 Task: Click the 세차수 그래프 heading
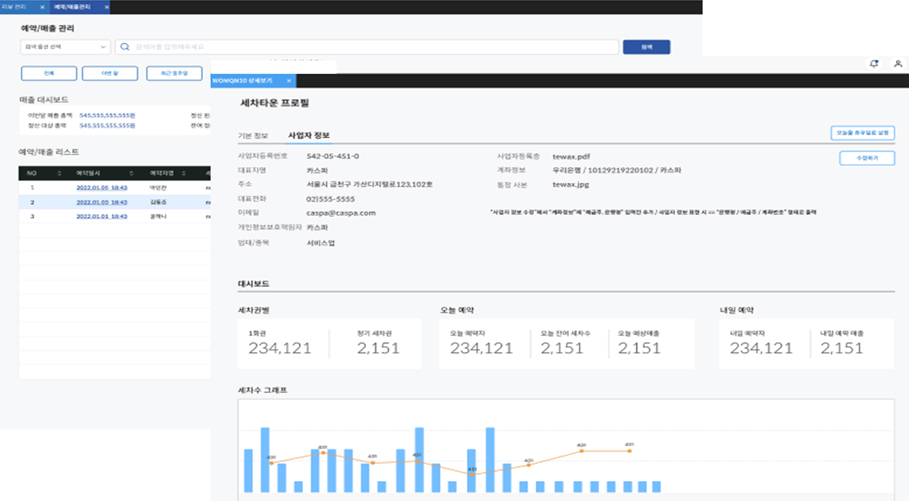click(263, 390)
